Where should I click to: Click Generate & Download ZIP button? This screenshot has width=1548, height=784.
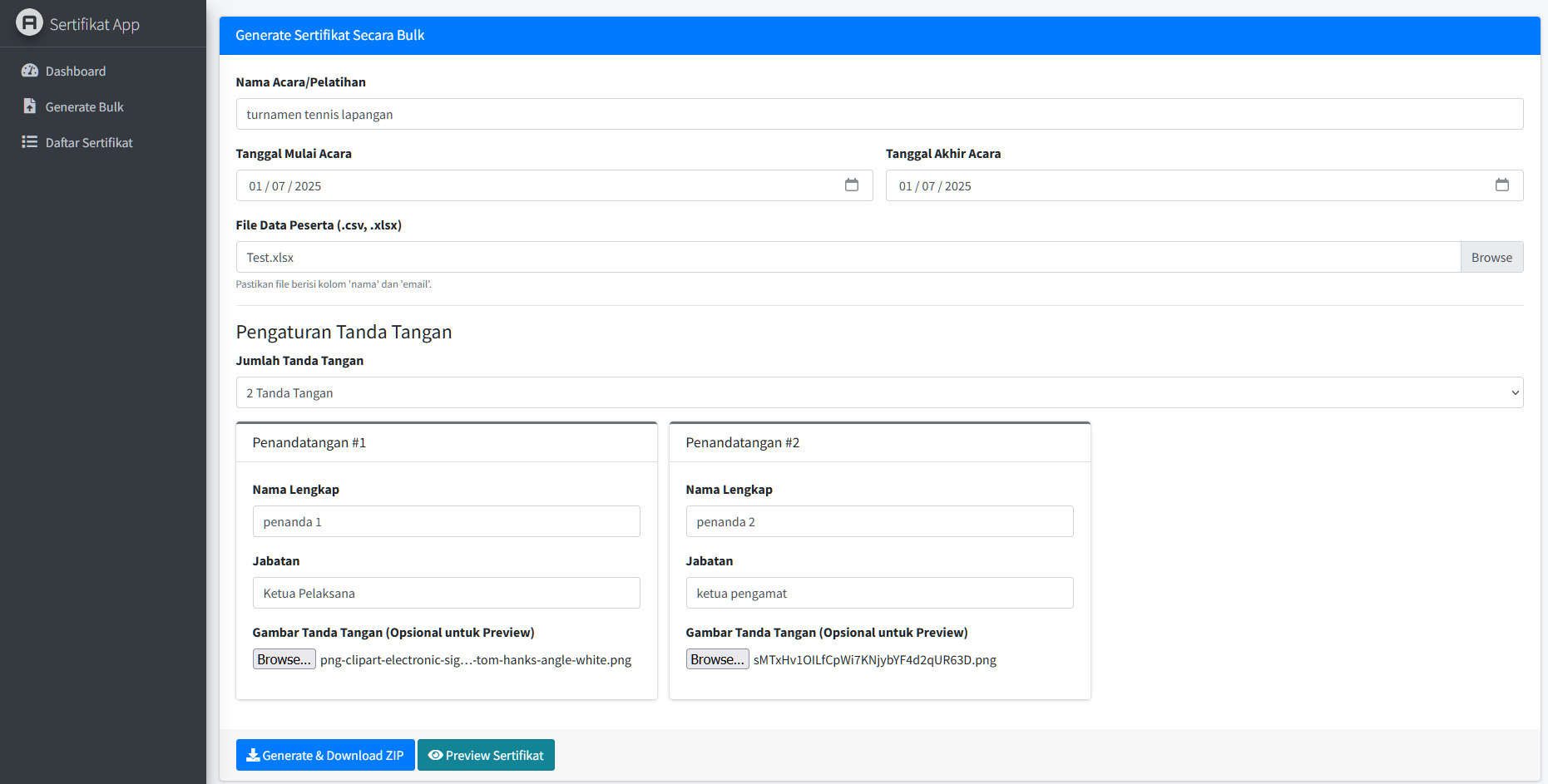(x=325, y=755)
